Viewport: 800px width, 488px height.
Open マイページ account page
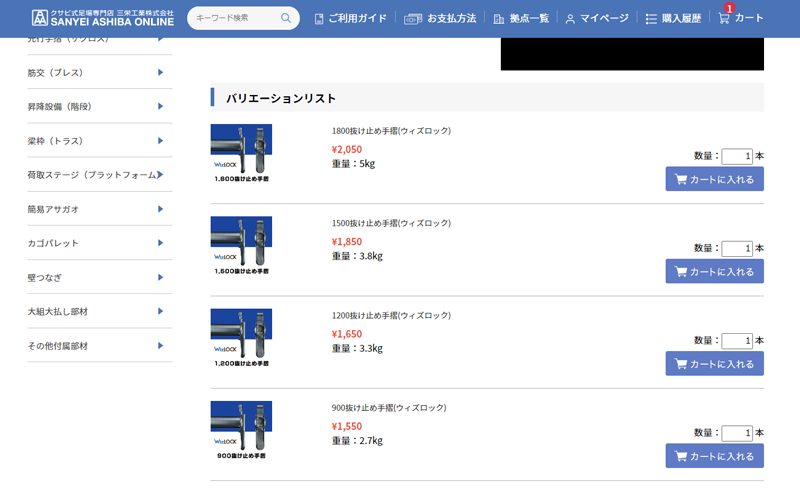(597, 18)
